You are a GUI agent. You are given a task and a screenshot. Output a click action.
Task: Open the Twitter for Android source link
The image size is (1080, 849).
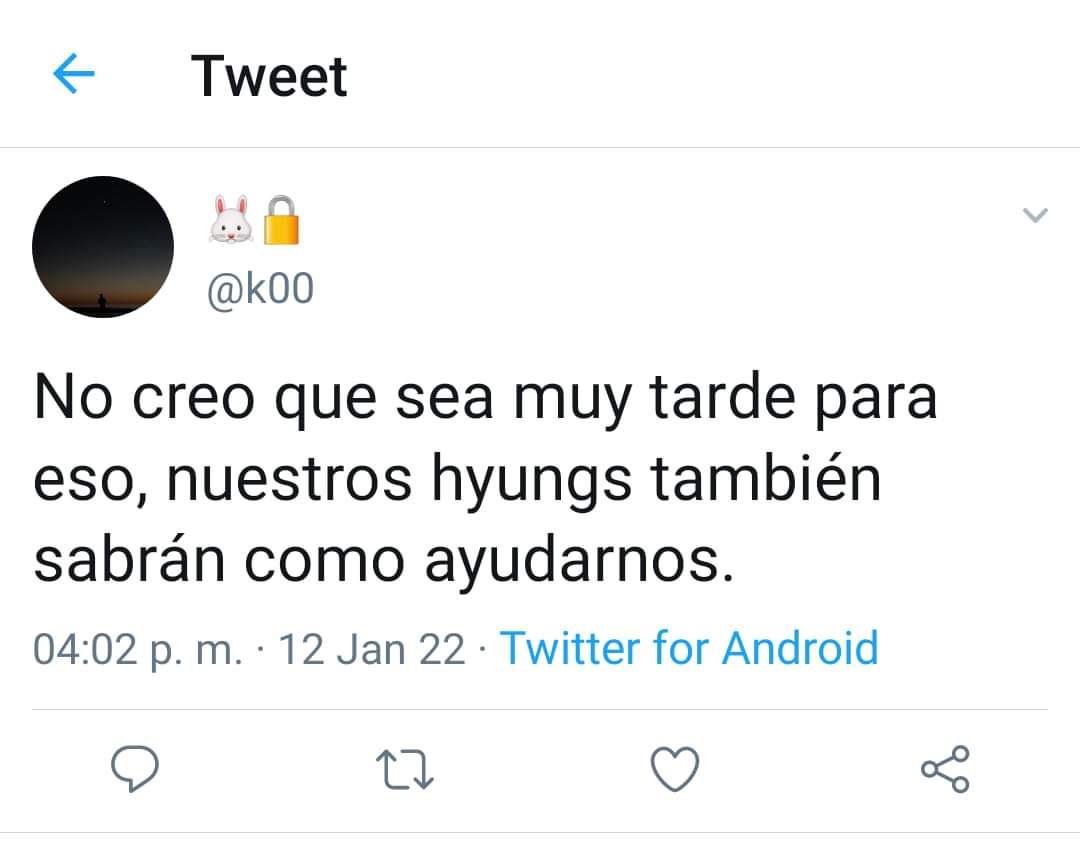point(689,648)
